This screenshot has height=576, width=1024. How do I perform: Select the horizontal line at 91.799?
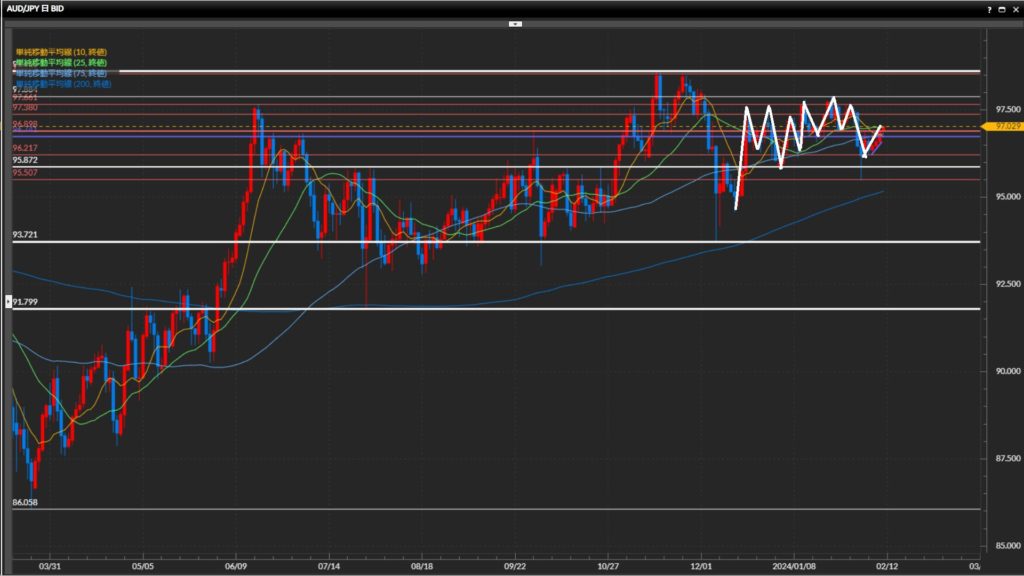(500, 309)
